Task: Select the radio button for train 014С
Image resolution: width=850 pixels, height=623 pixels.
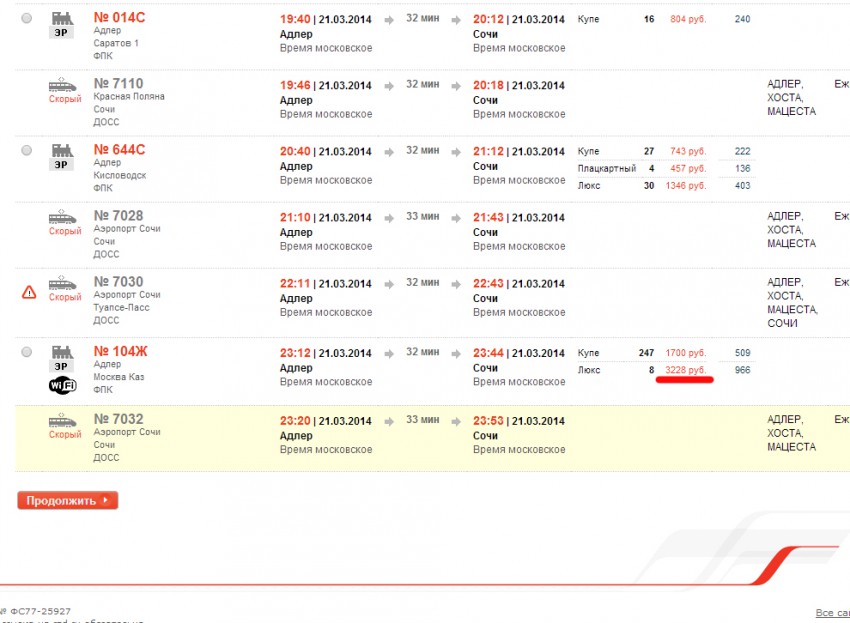Action: click(26, 19)
